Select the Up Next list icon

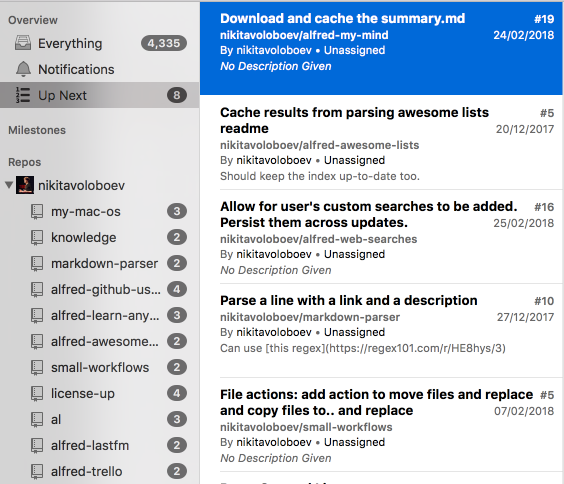point(23,95)
